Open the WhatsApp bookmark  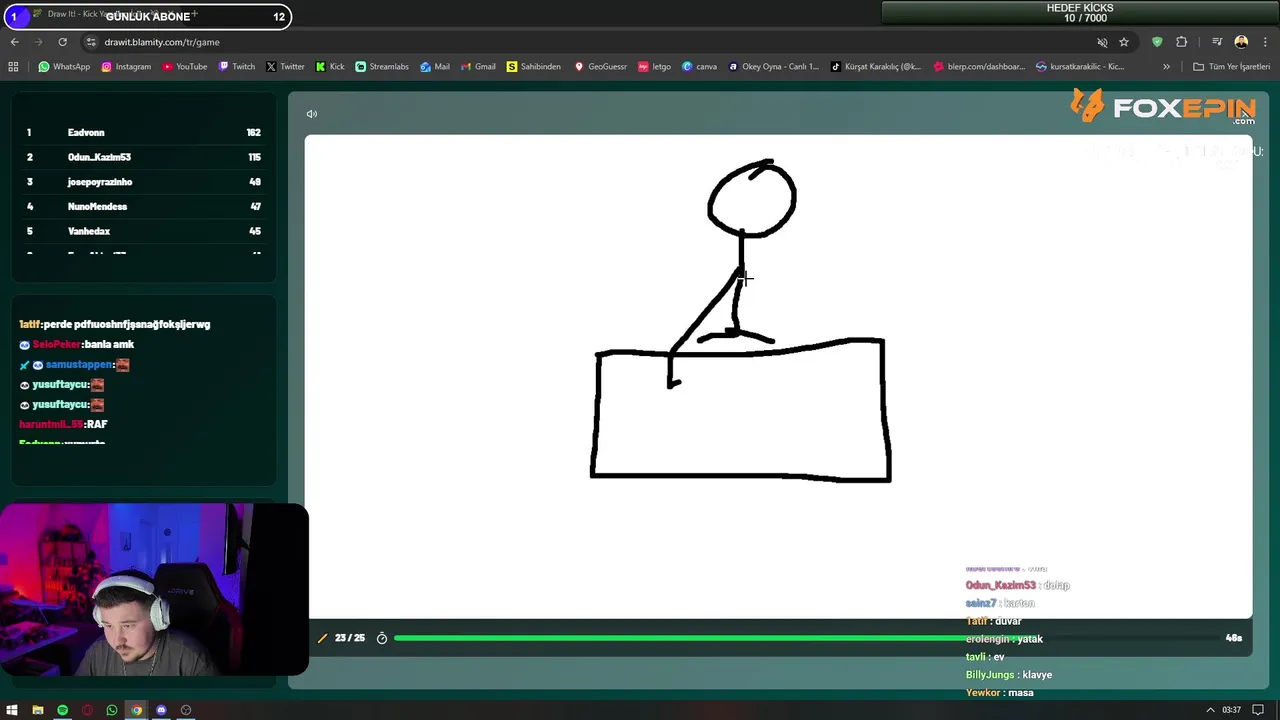coord(64,67)
